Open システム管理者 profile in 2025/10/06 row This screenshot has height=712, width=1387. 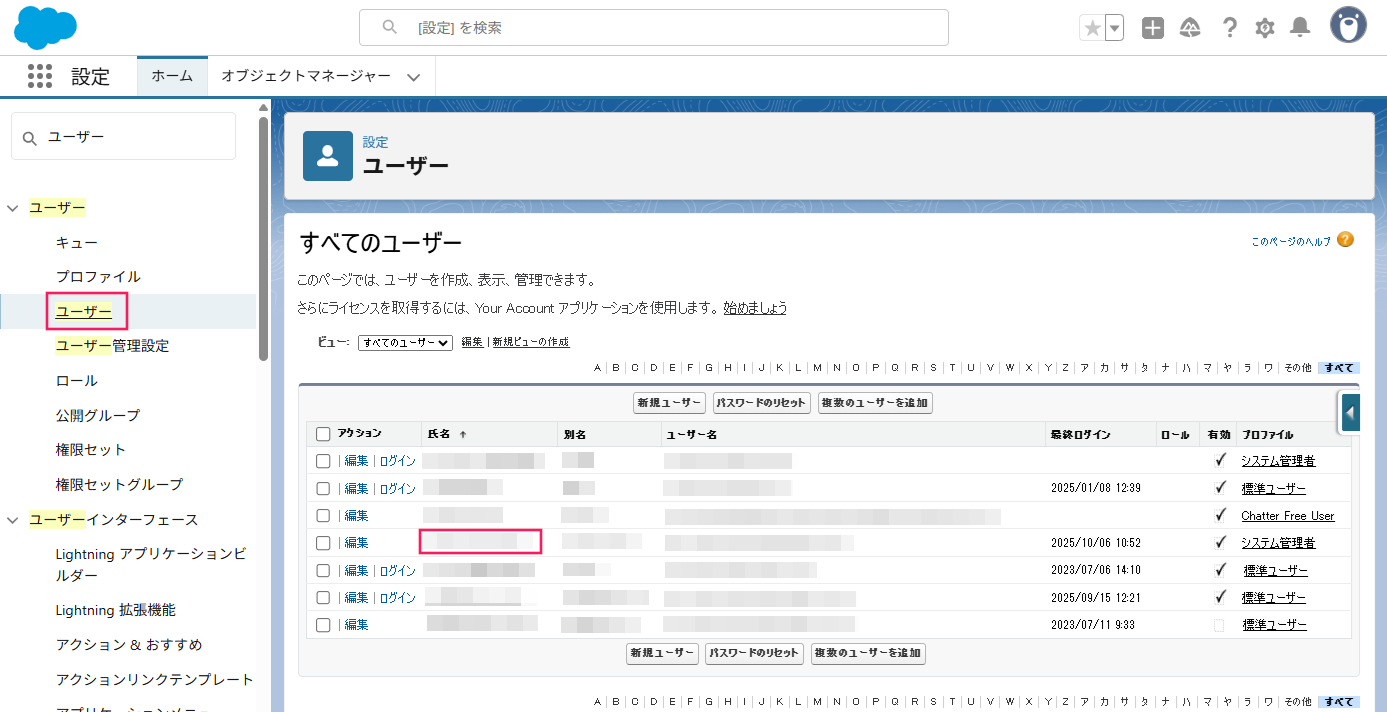point(1278,543)
